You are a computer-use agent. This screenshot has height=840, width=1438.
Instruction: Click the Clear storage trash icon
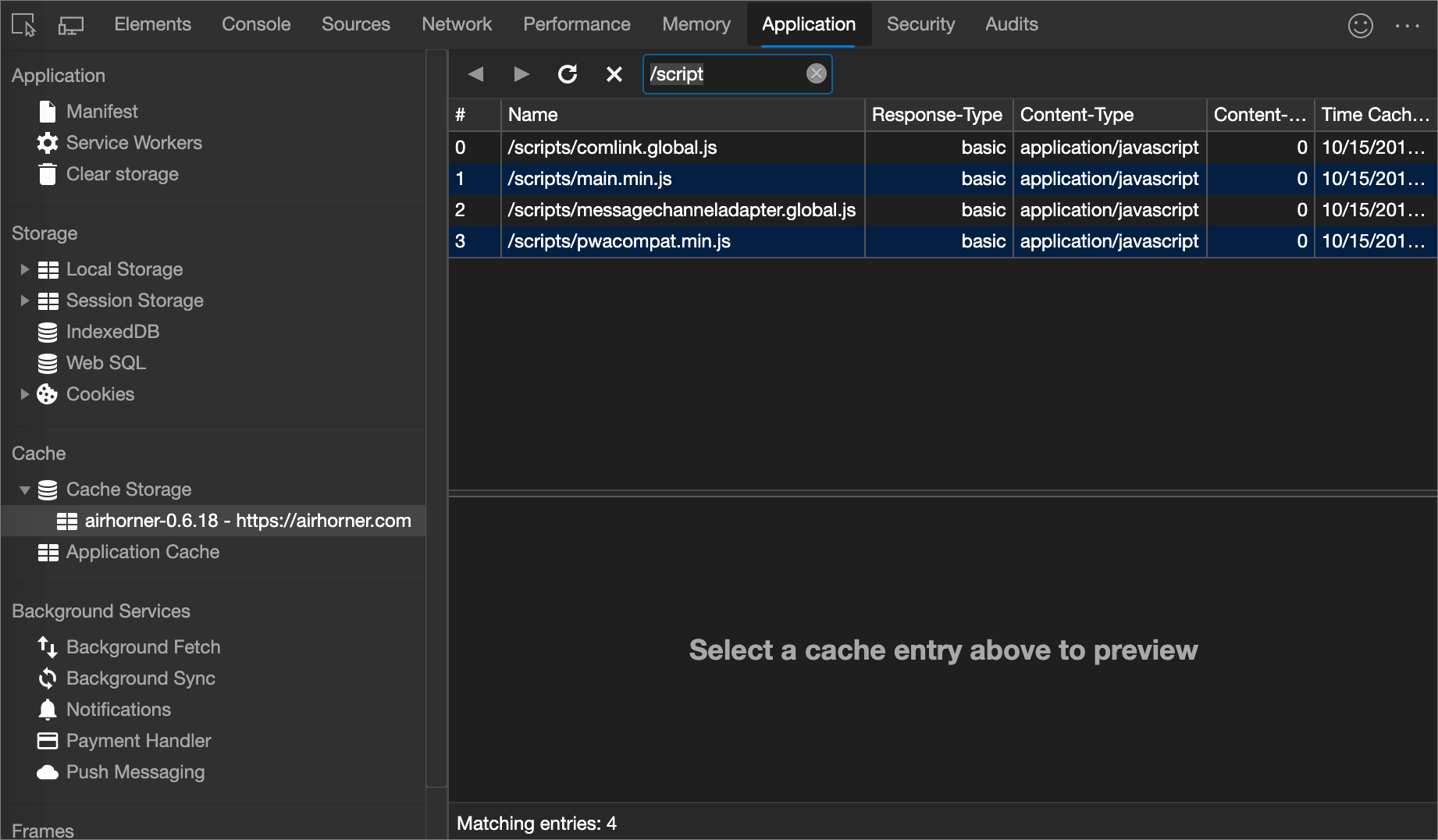pyautogui.click(x=47, y=173)
